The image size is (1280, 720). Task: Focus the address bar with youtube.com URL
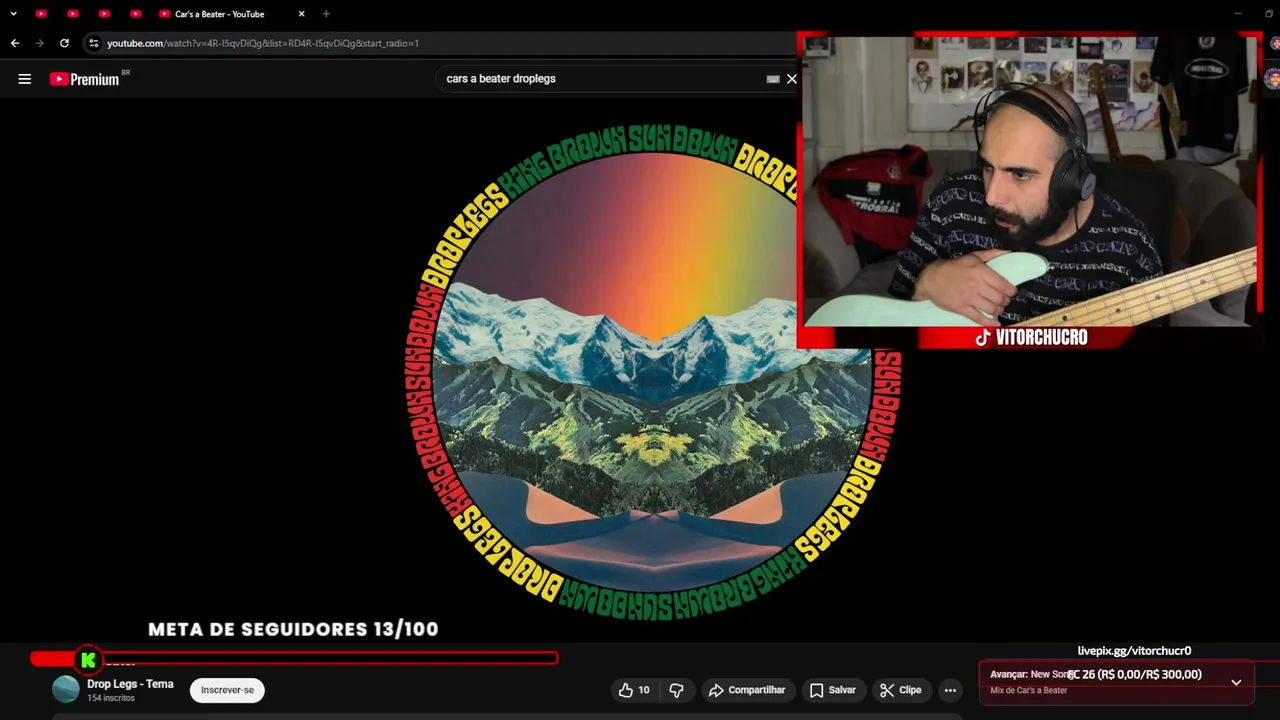point(440,43)
